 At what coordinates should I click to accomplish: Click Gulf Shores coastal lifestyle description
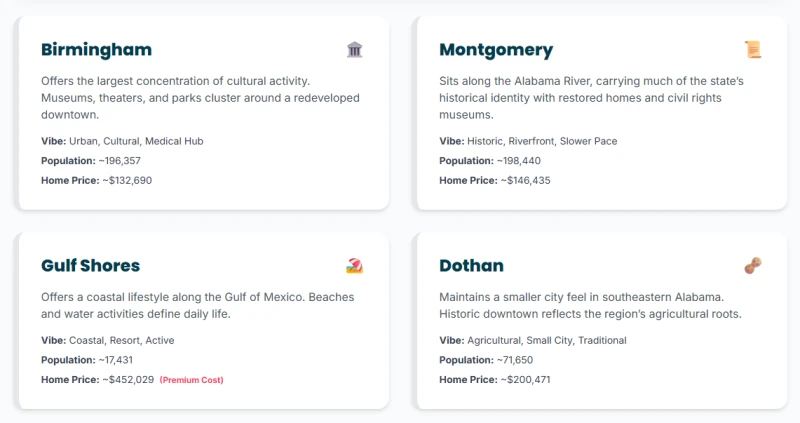[197, 305]
